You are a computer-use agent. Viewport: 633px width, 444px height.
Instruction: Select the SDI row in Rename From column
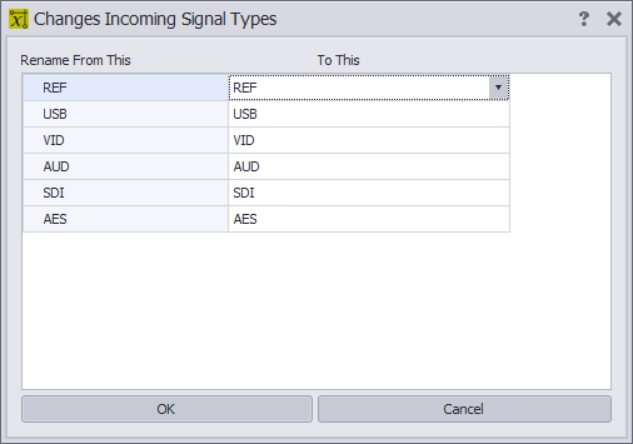(126, 193)
